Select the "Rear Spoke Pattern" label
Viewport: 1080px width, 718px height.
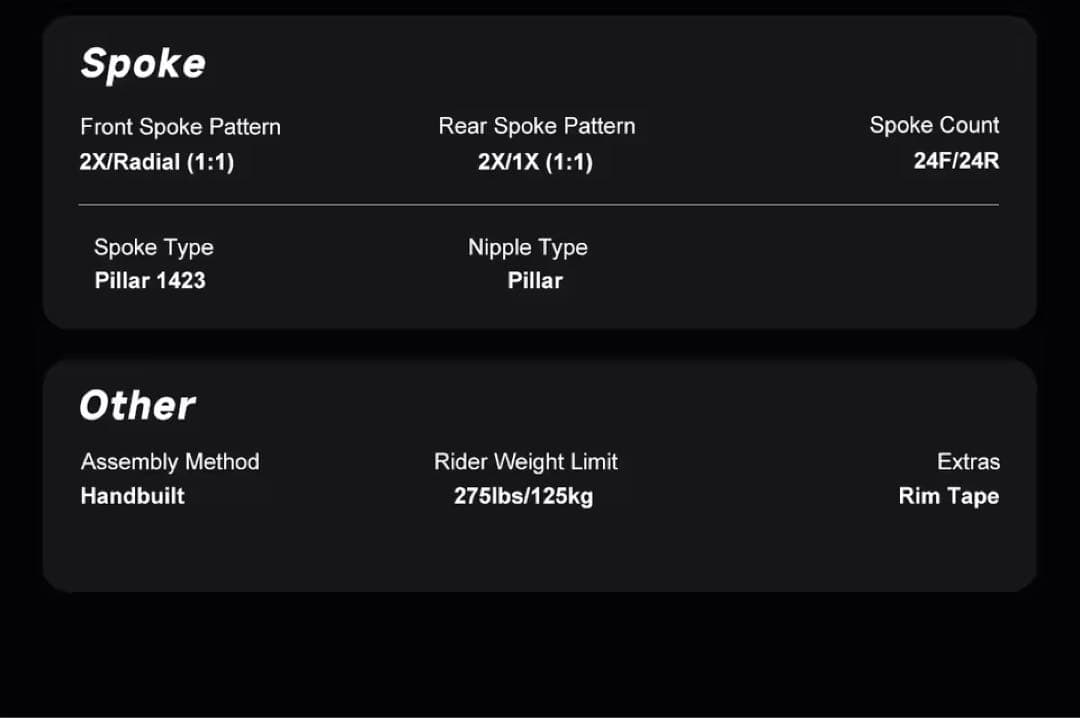(536, 126)
